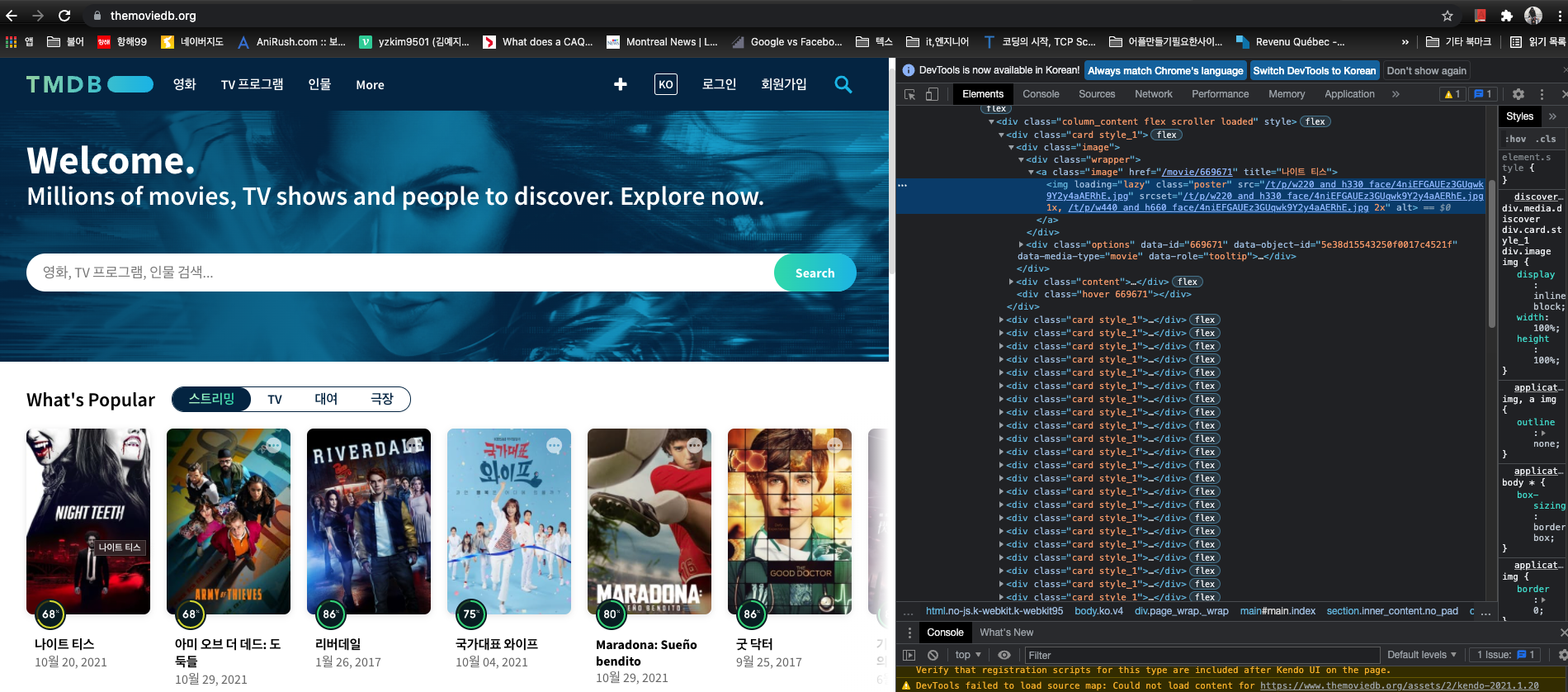This screenshot has width=1568, height=692.
Task: Open options bubble on Good Doctor poster
Action: [834, 446]
